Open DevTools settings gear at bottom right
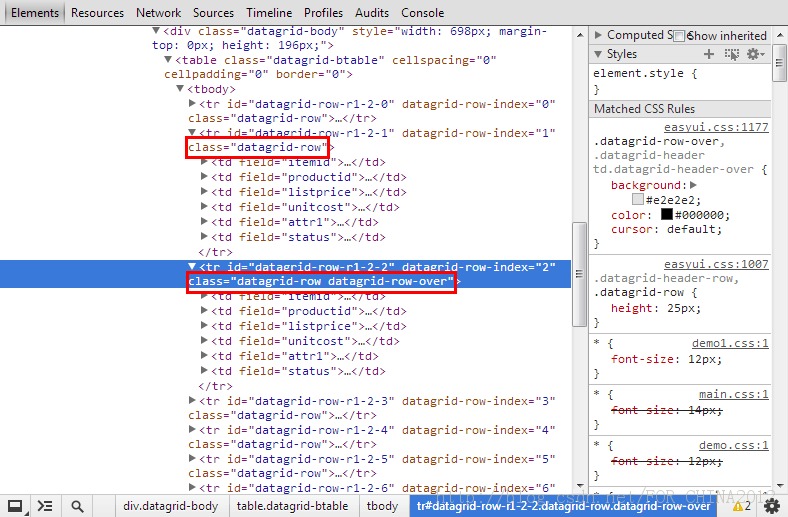Image resolution: width=788 pixels, height=517 pixels. 771,506
